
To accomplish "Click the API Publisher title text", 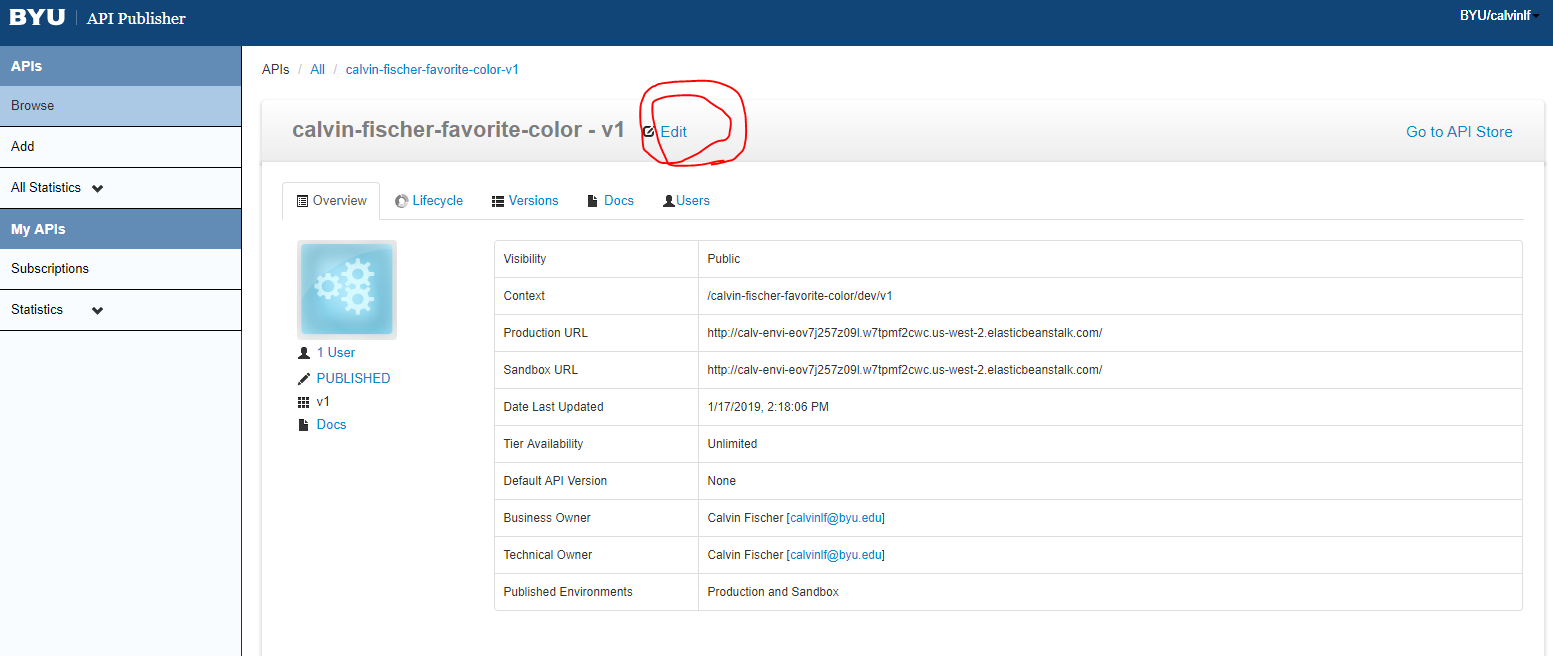I will point(136,18).
